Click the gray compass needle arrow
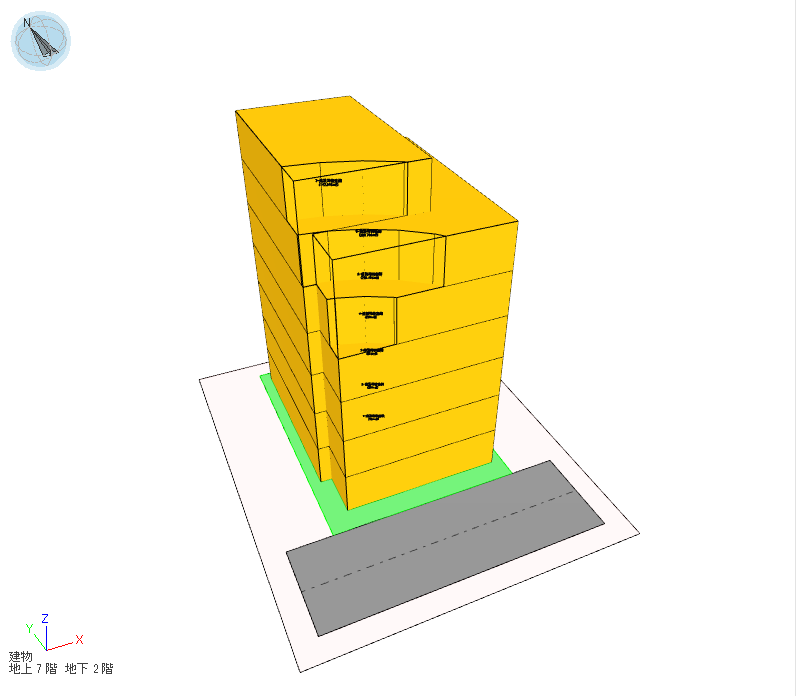 click(45, 43)
